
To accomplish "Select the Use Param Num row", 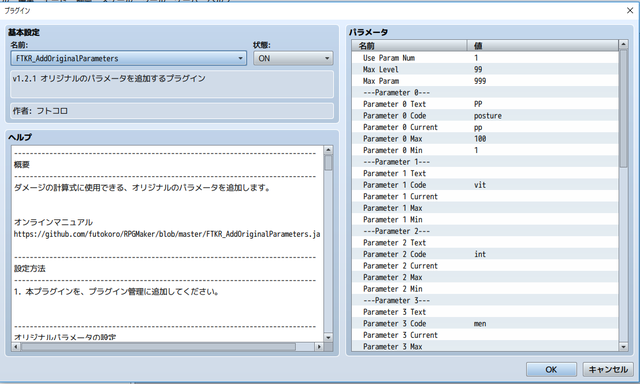I will point(485,58).
